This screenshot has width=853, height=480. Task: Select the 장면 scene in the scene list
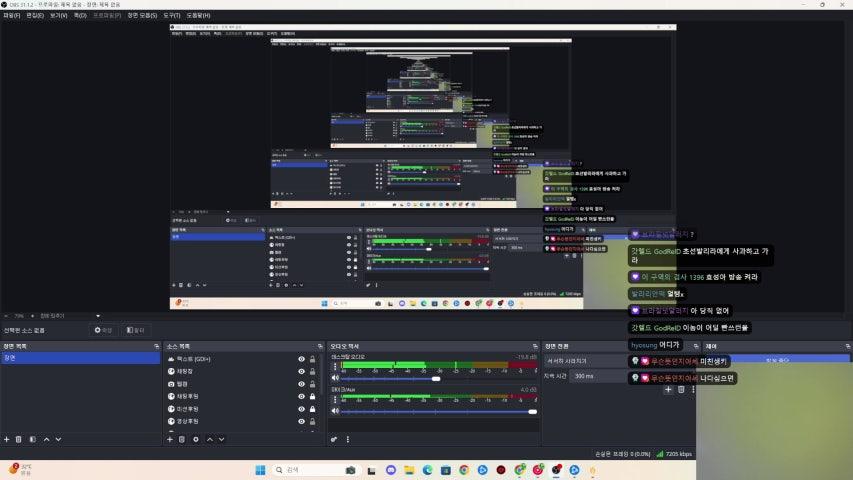[x=81, y=358]
